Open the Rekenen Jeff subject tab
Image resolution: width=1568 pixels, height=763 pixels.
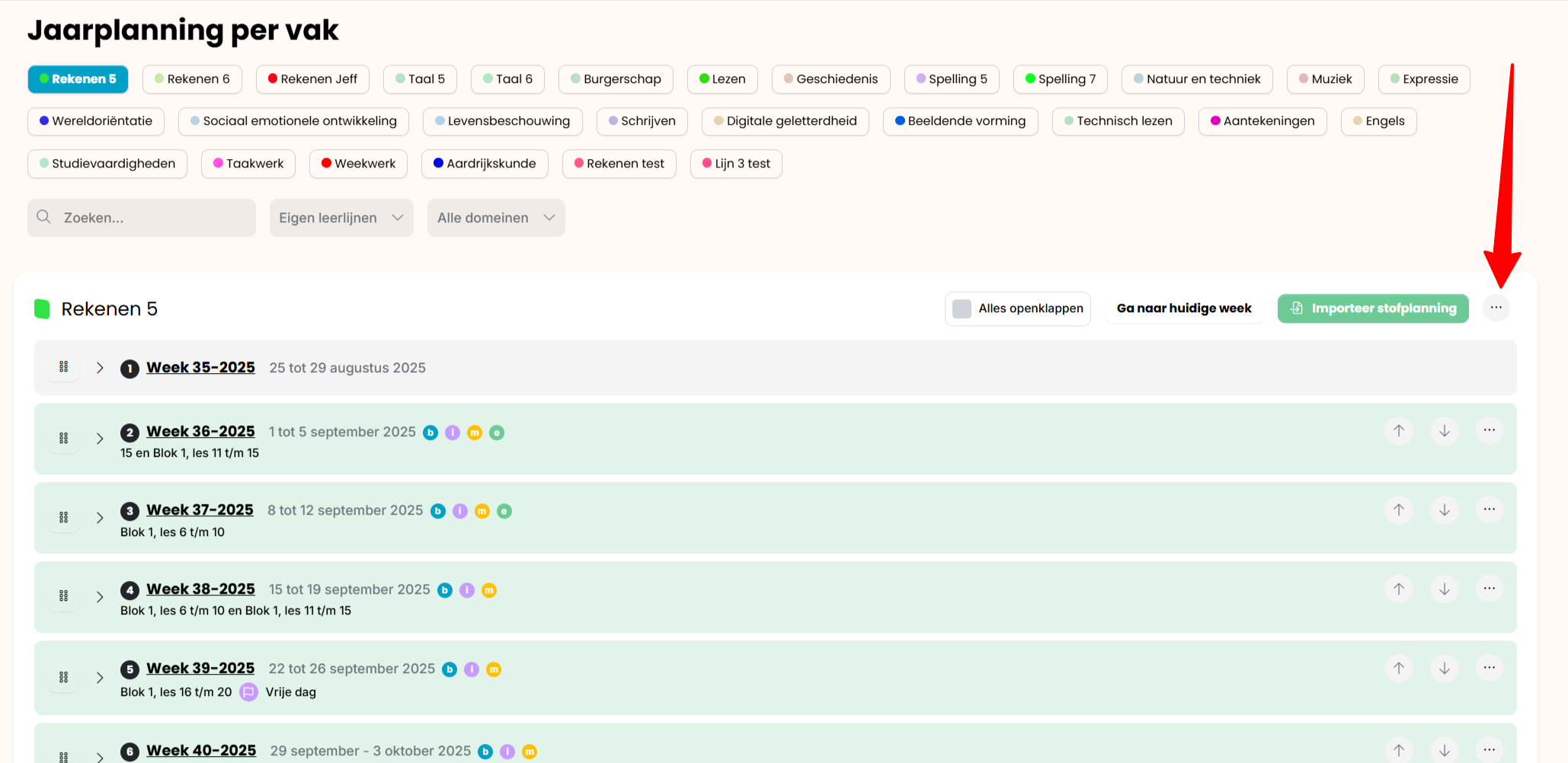pos(312,79)
